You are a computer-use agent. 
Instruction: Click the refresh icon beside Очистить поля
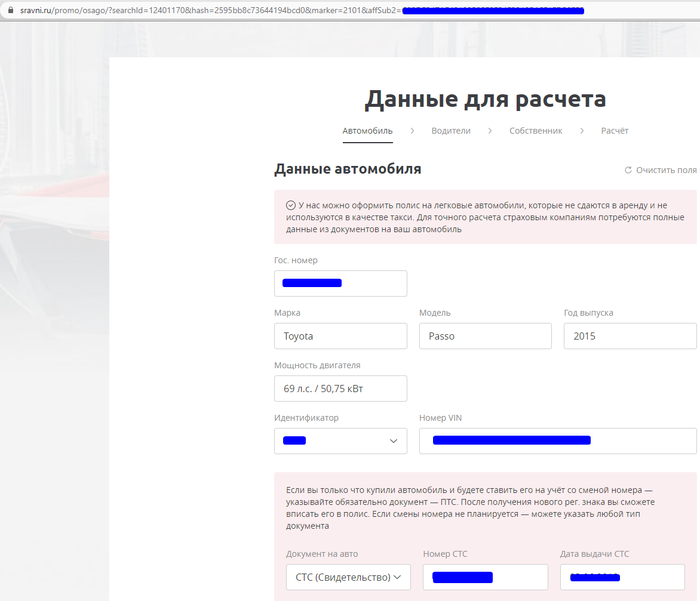pyautogui.click(x=628, y=171)
